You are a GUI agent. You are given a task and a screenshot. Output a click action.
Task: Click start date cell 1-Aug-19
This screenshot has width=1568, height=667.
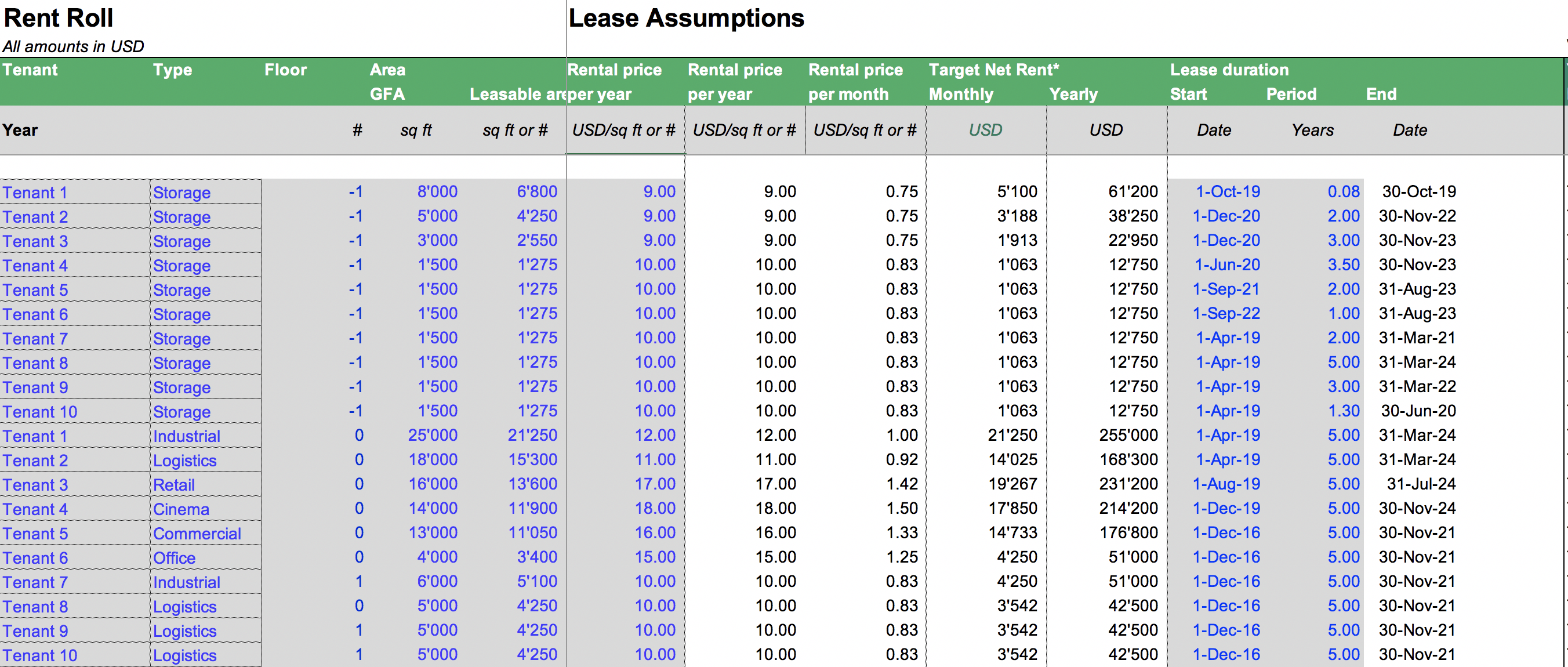pos(1226,484)
